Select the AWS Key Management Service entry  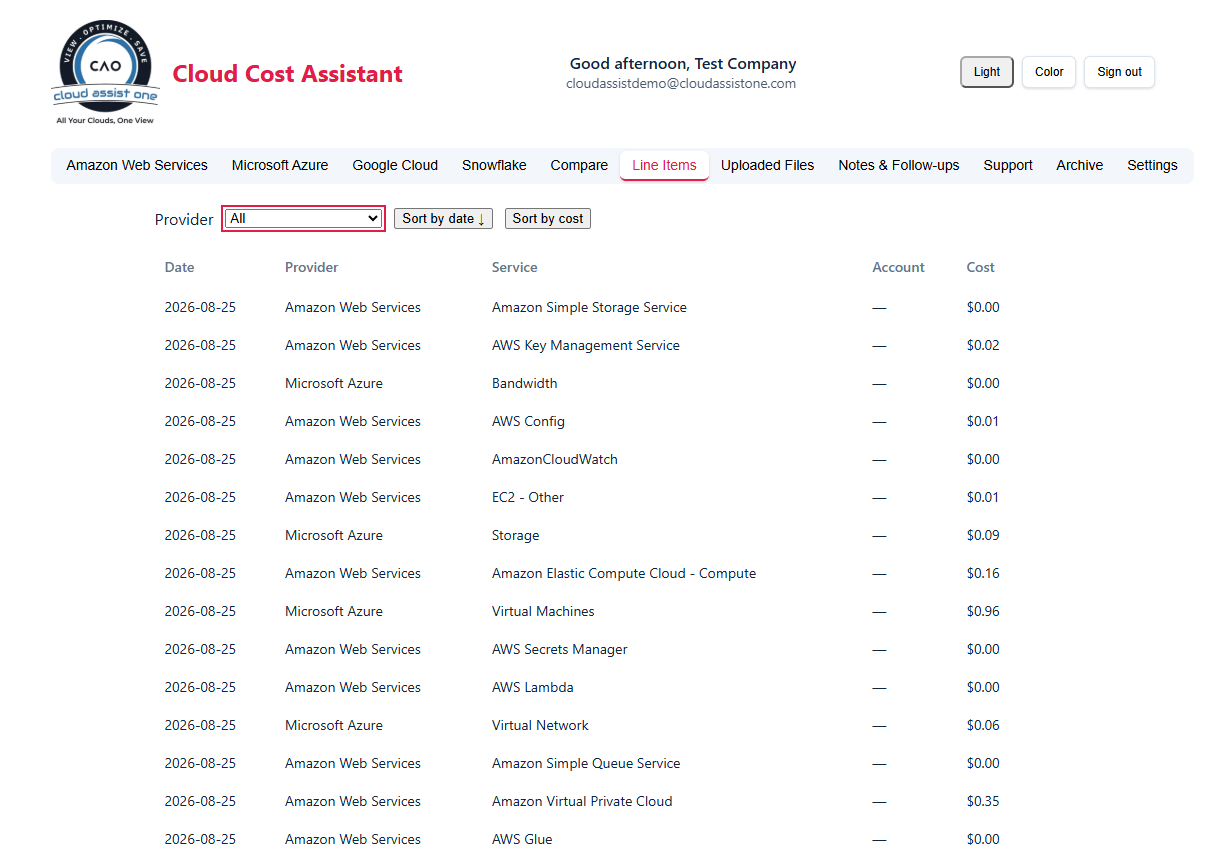coord(586,345)
